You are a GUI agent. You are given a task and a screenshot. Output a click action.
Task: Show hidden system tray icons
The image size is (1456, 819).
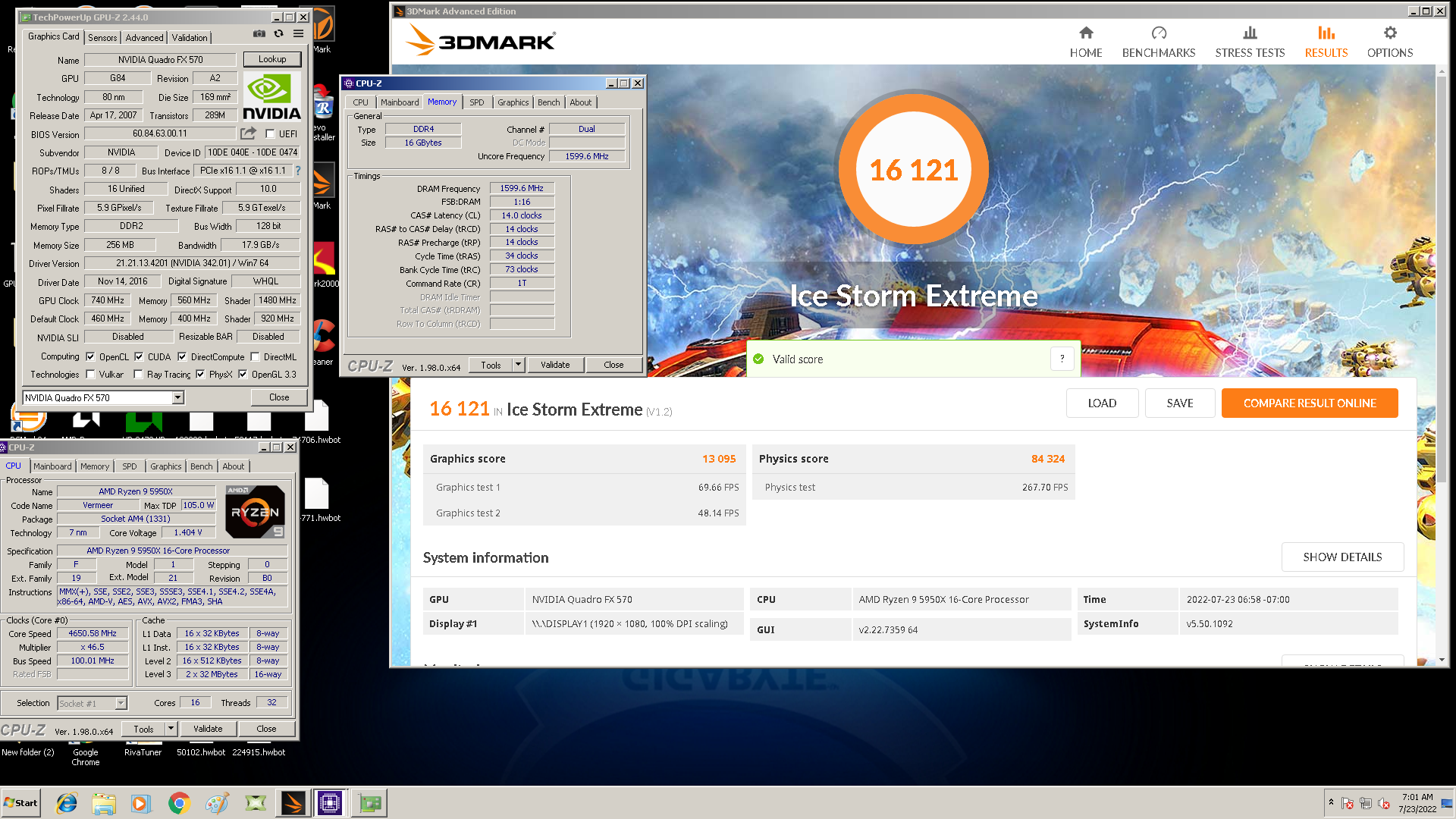(x=1331, y=802)
